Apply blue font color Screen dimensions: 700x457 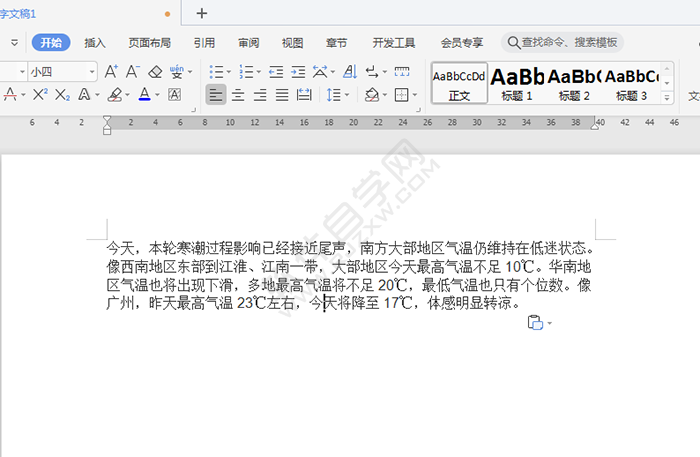[145, 95]
